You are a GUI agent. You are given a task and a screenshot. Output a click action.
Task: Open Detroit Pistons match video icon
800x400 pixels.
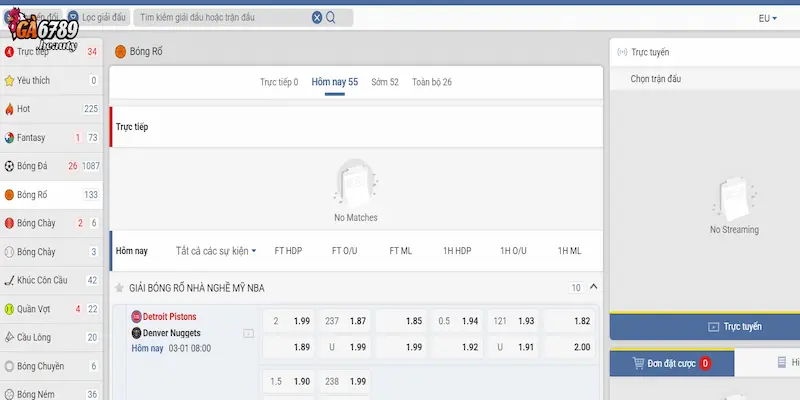[248, 334]
